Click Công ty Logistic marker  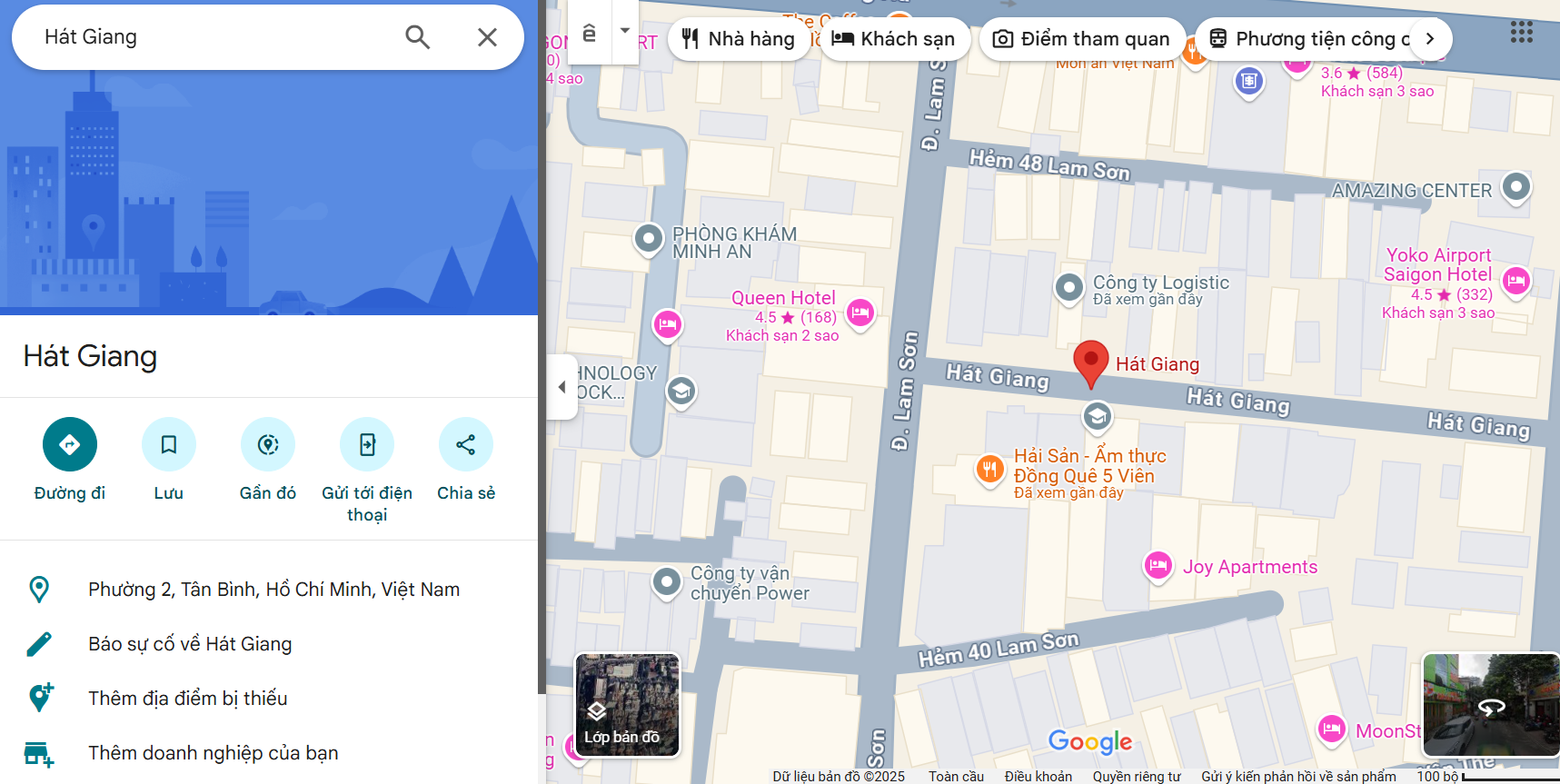point(1069,288)
